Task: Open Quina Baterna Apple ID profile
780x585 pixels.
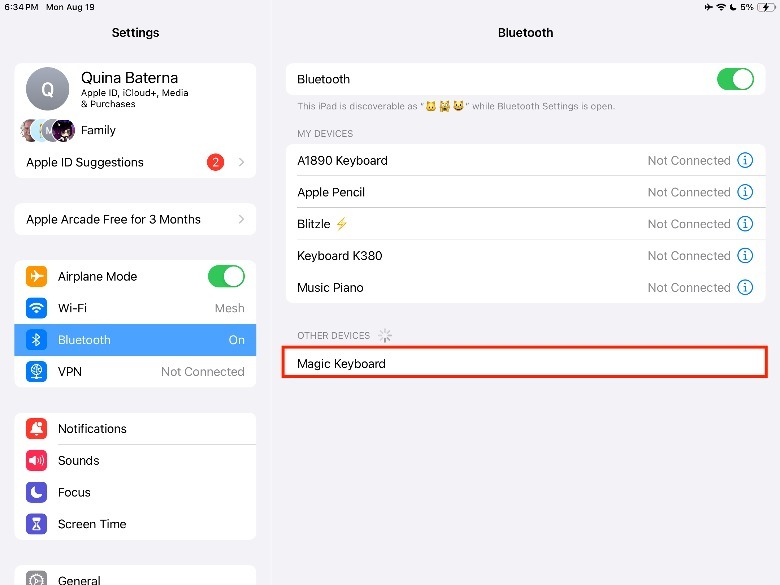Action: pyautogui.click(x=135, y=89)
